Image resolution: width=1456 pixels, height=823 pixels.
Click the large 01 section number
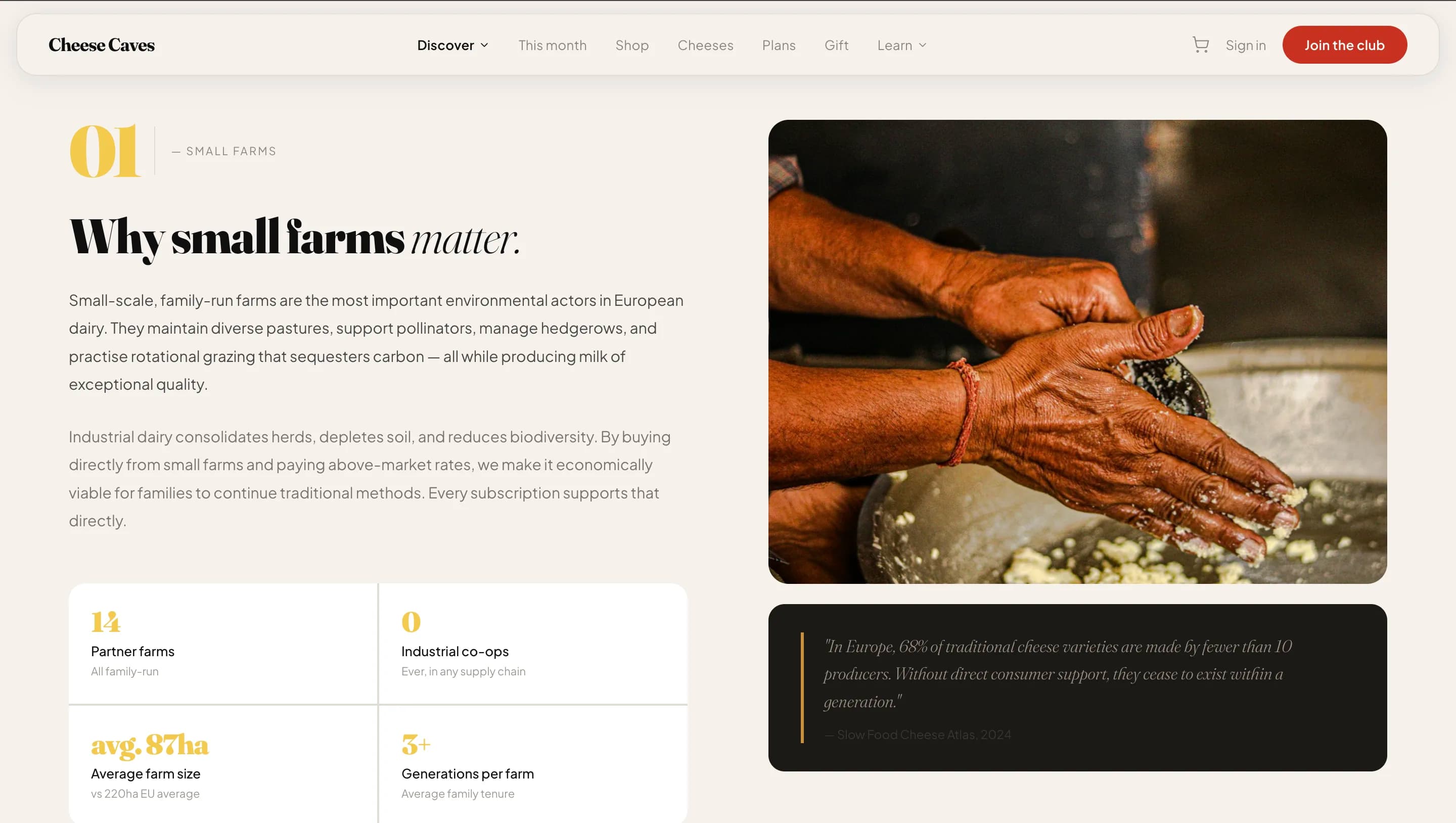105,150
